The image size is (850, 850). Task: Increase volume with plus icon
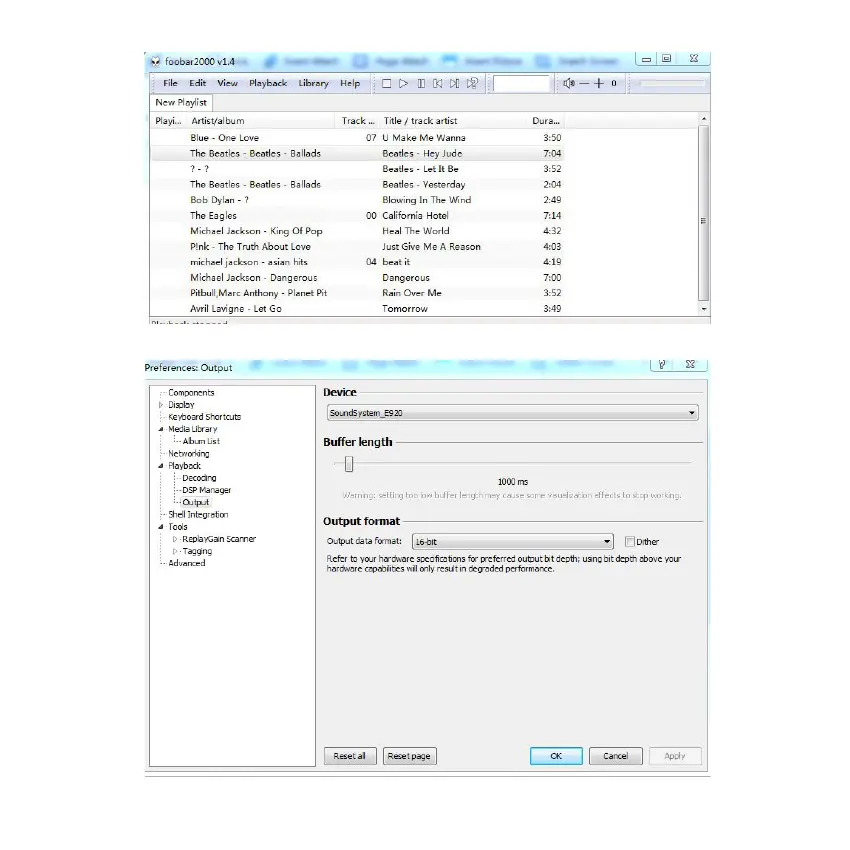(599, 83)
